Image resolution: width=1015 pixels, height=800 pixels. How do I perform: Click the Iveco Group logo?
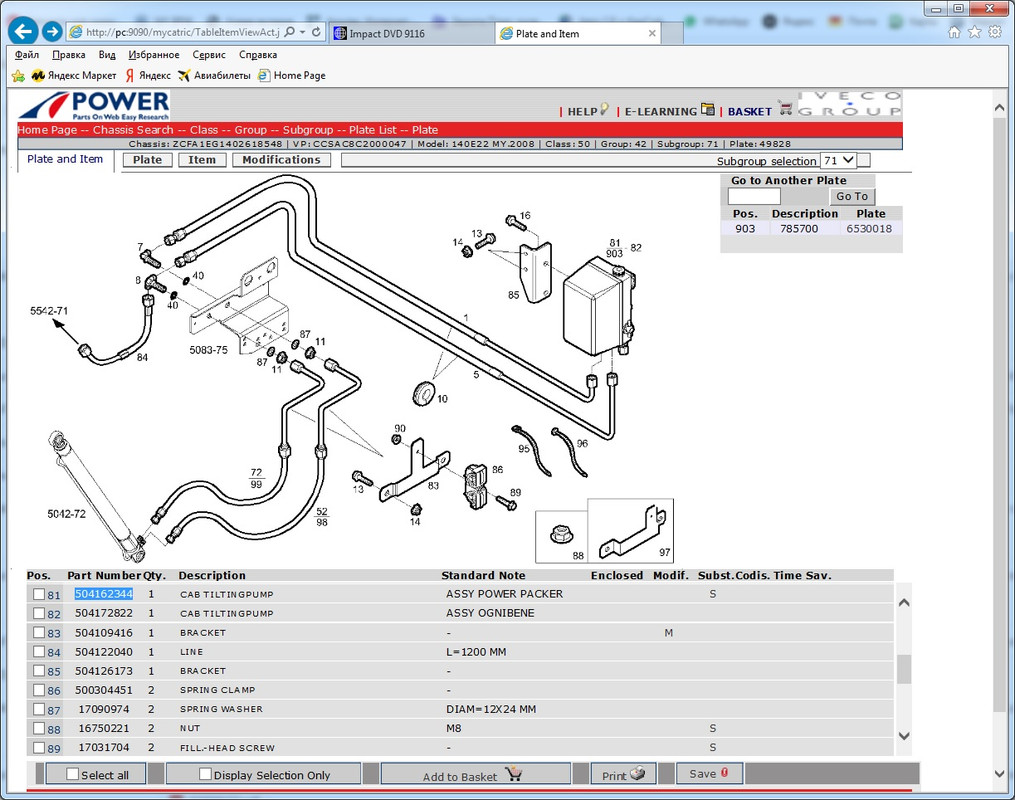coord(850,104)
